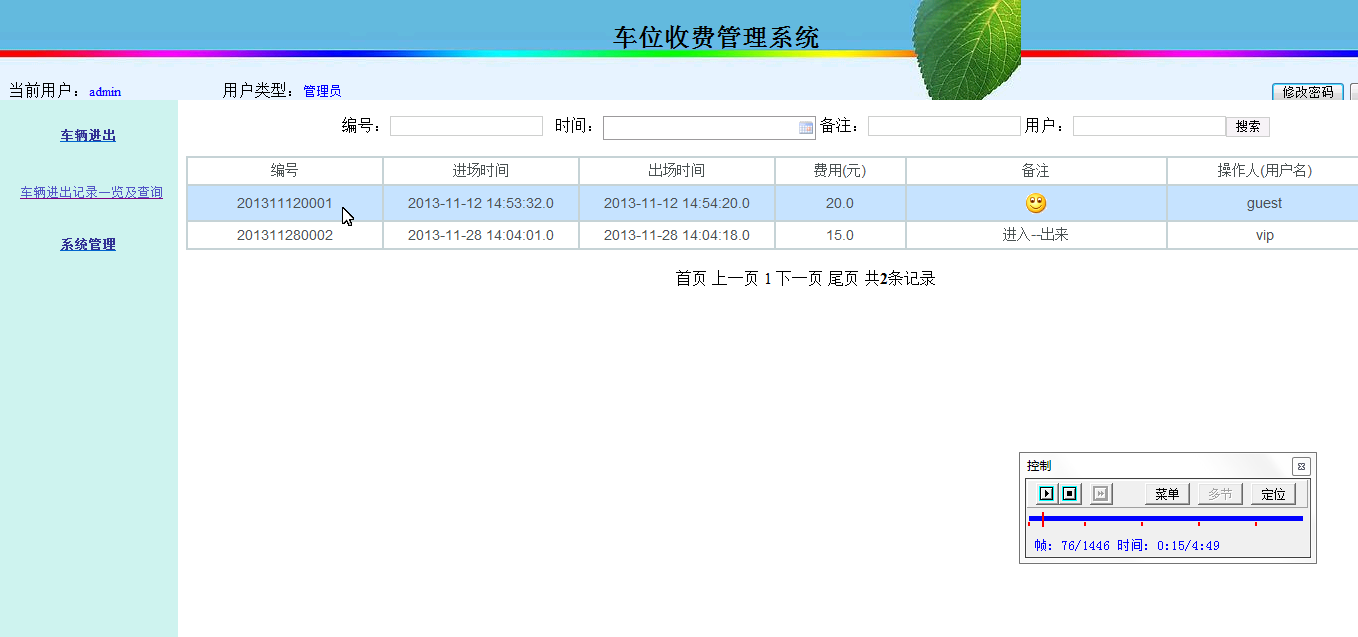Click the 出场时间 column header
The height and width of the screenshot is (637, 1358).
(677, 171)
